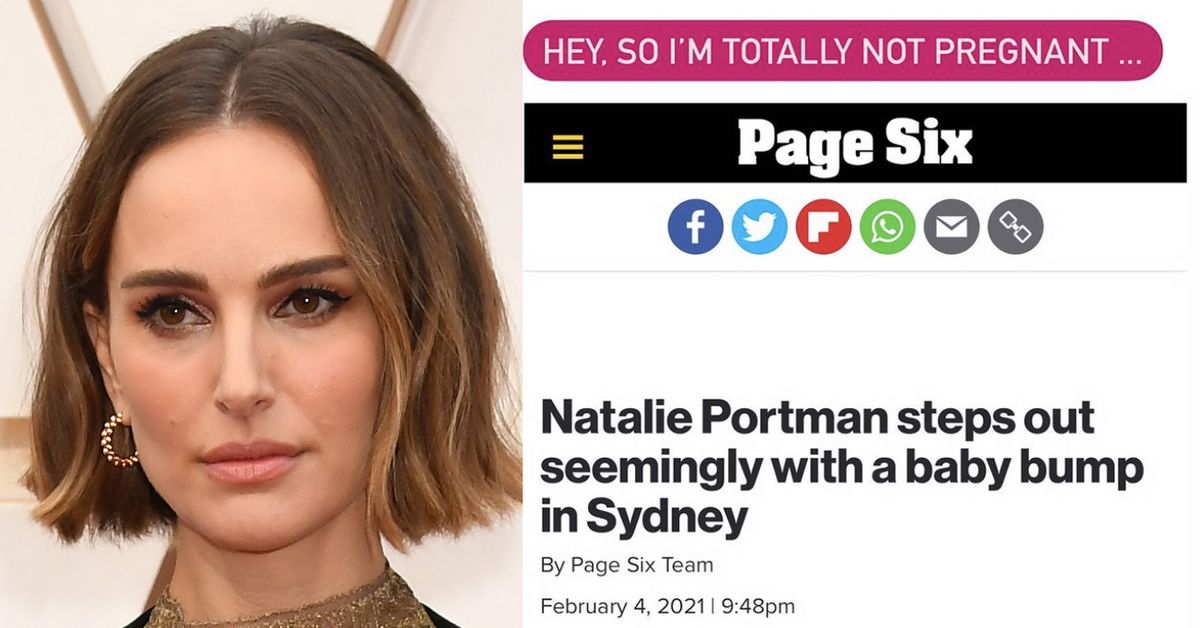Click the Page Six logo

pyautogui.click(x=855, y=145)
